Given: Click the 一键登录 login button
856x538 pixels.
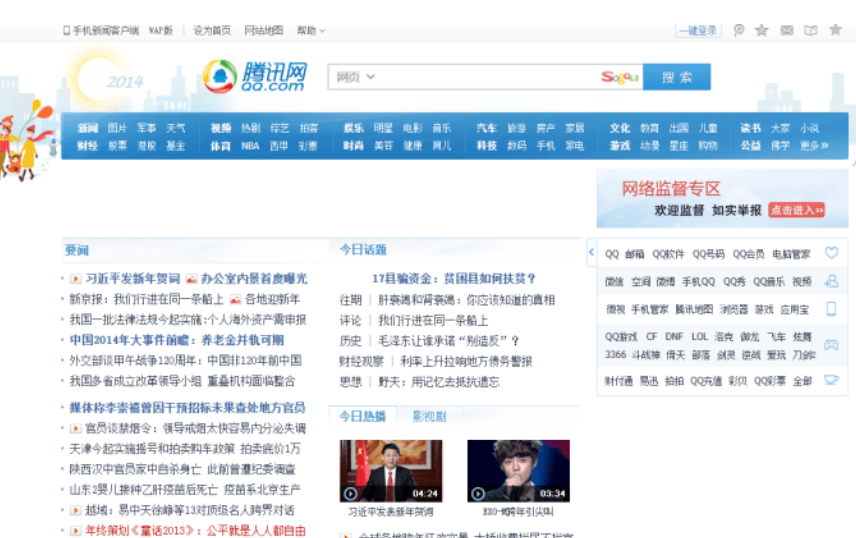Looking at the screenshot, I should pyautogui.click(x=698, y=31).
